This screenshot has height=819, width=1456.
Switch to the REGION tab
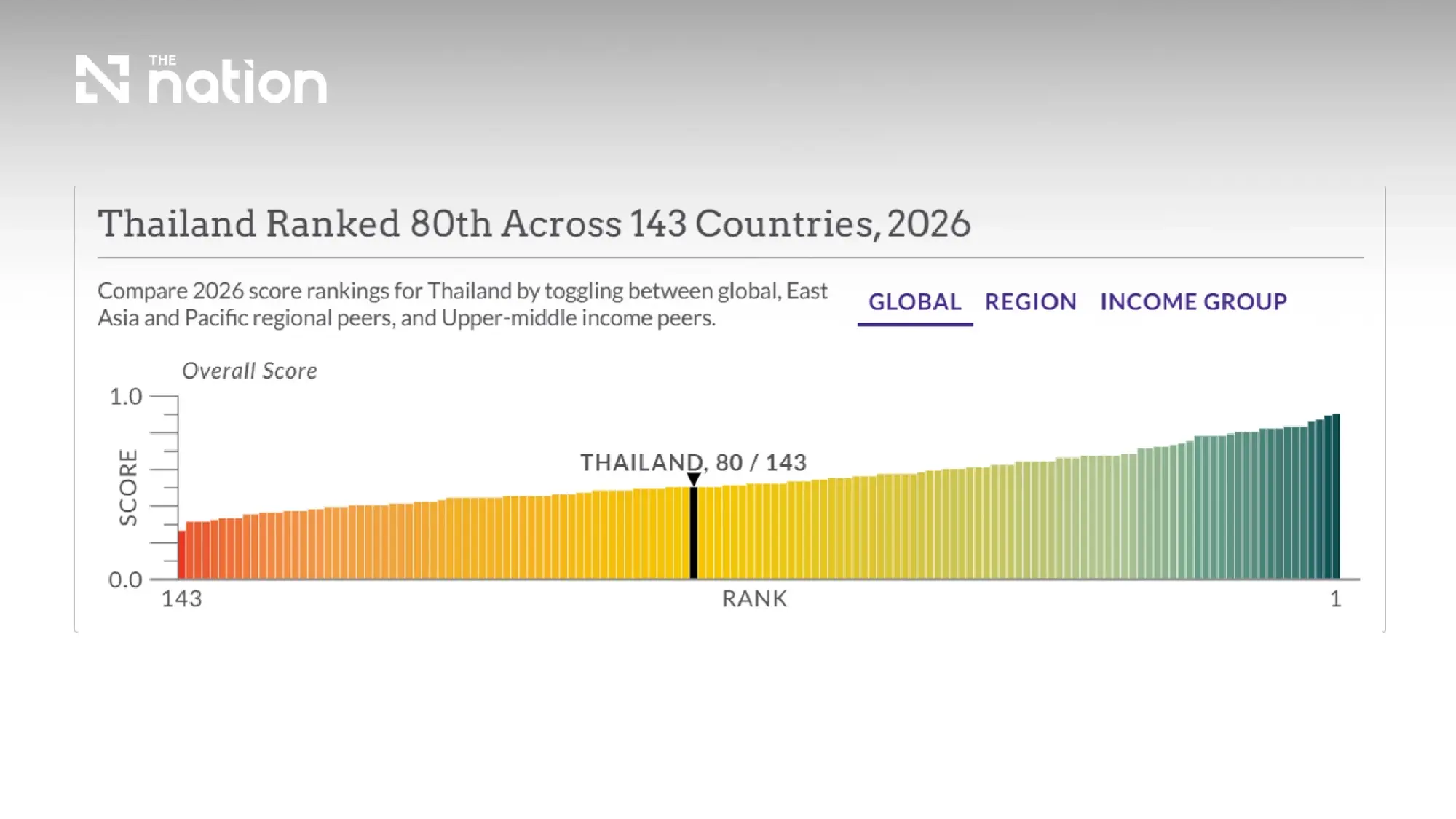pyautogui.click(x=1031, y=302)
